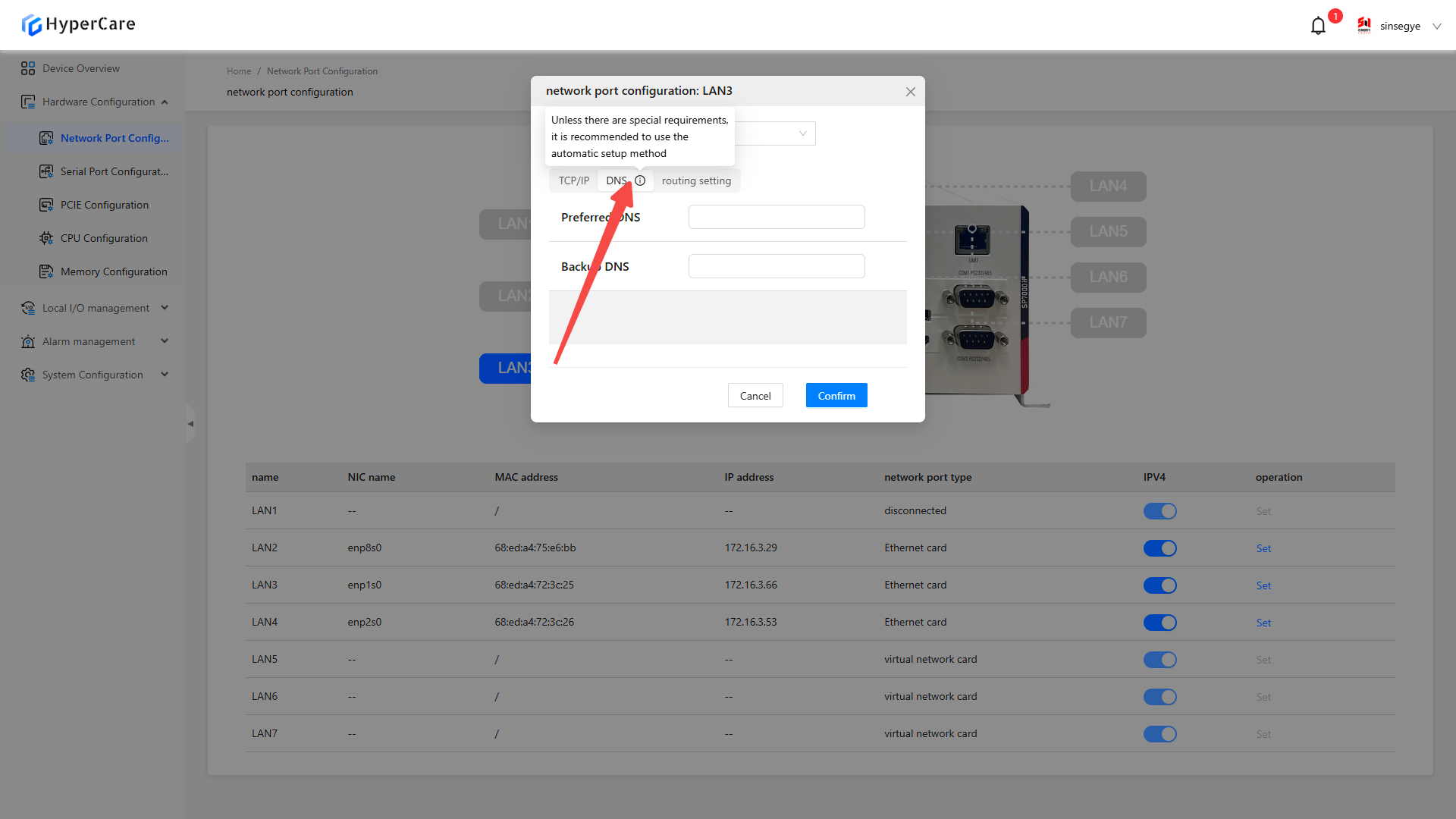Screen dimensions: 1456x819
Task: Toggle the IPV4 switch for LAN2
Action: (x=1159, y=548)
